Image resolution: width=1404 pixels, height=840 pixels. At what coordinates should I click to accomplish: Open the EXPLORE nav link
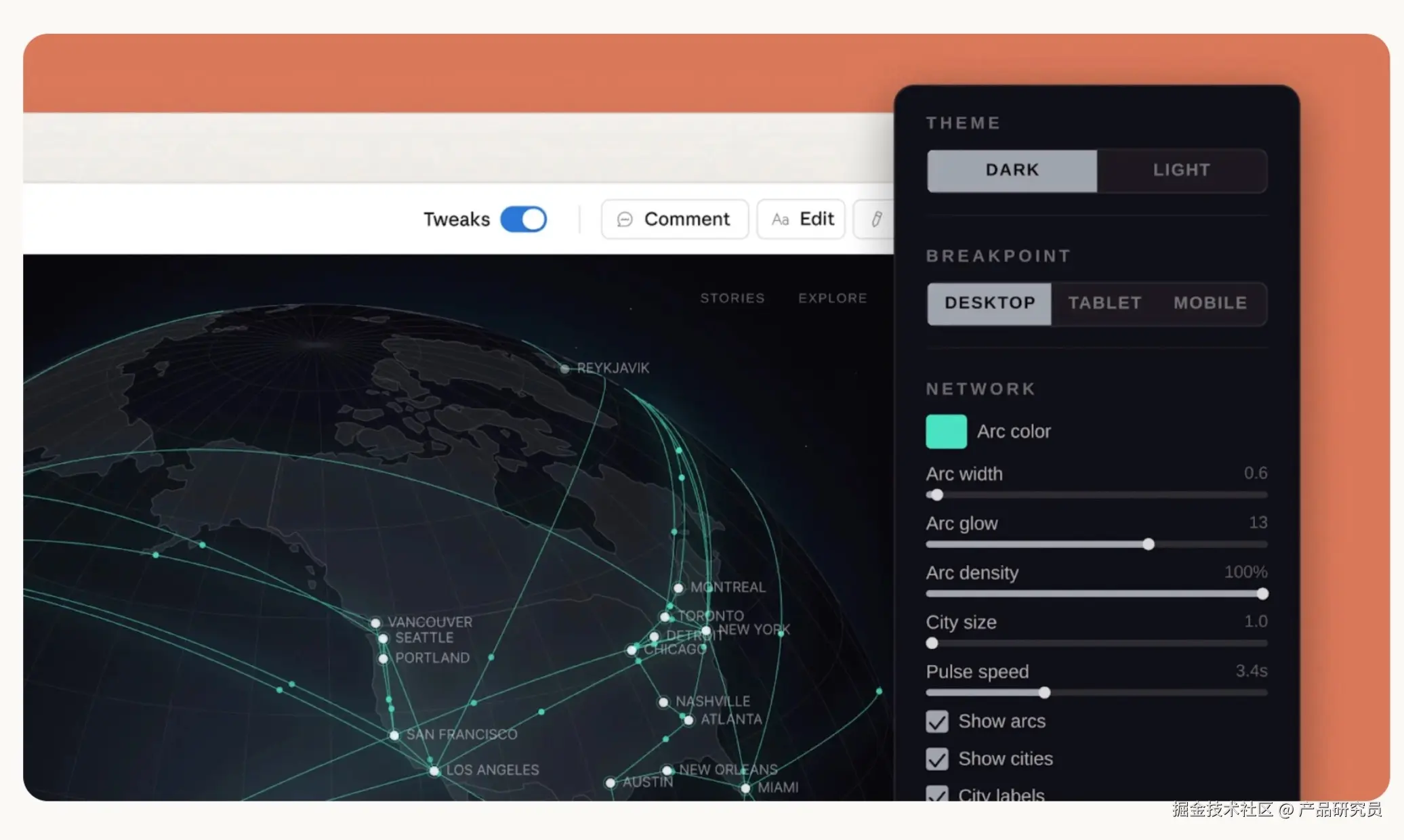(832, 298)
